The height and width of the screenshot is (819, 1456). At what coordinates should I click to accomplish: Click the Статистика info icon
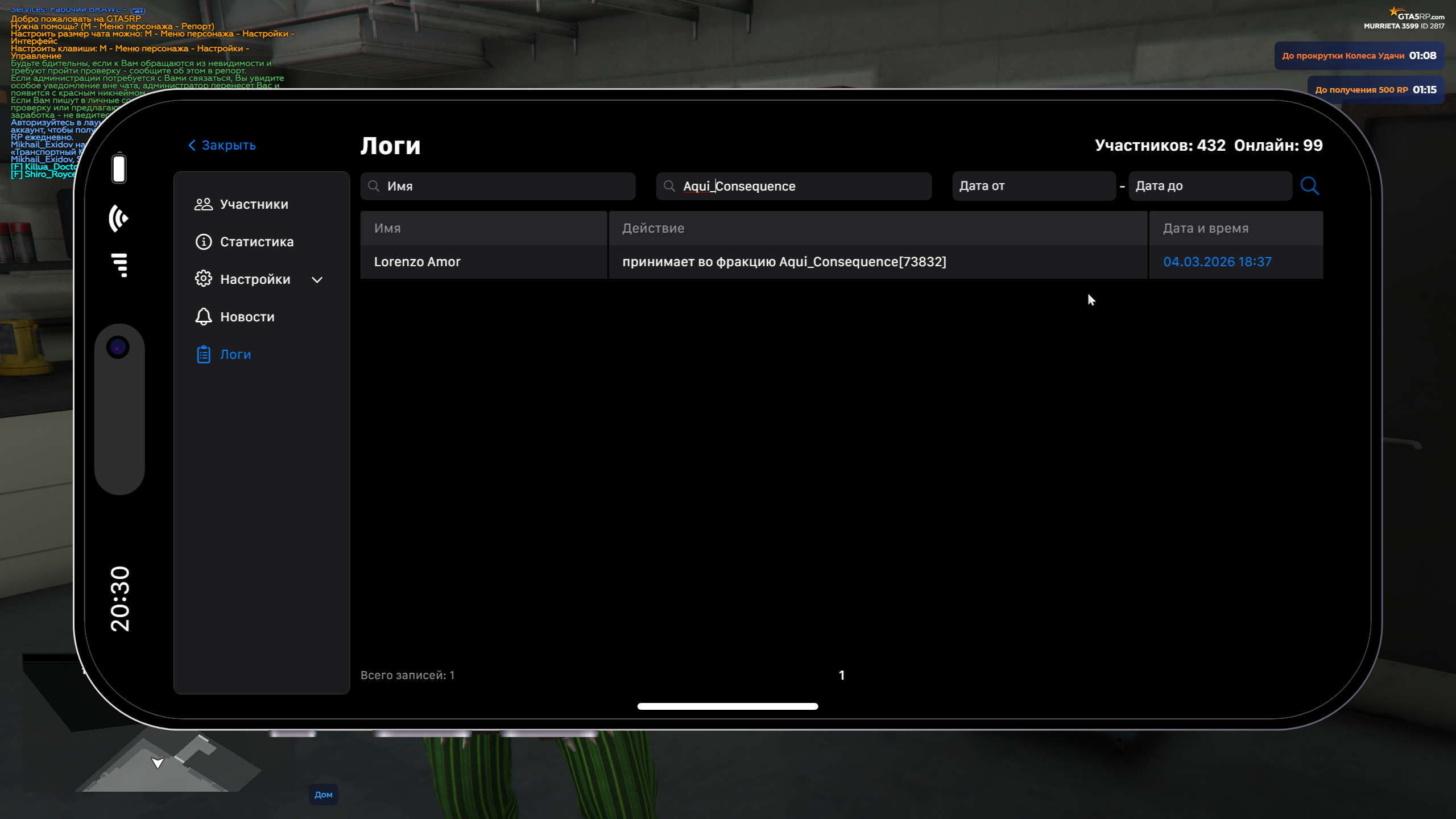pyautogui.click(x=203, y=242)
